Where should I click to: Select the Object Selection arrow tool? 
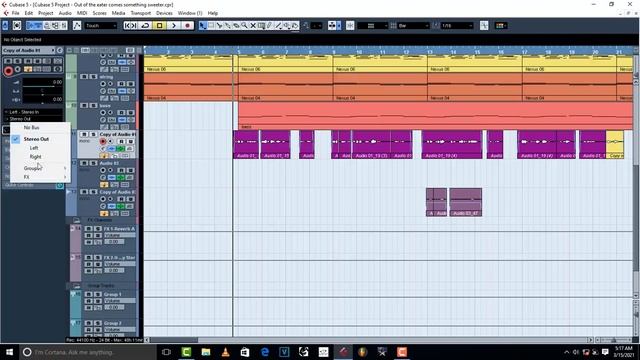[202, 26]
